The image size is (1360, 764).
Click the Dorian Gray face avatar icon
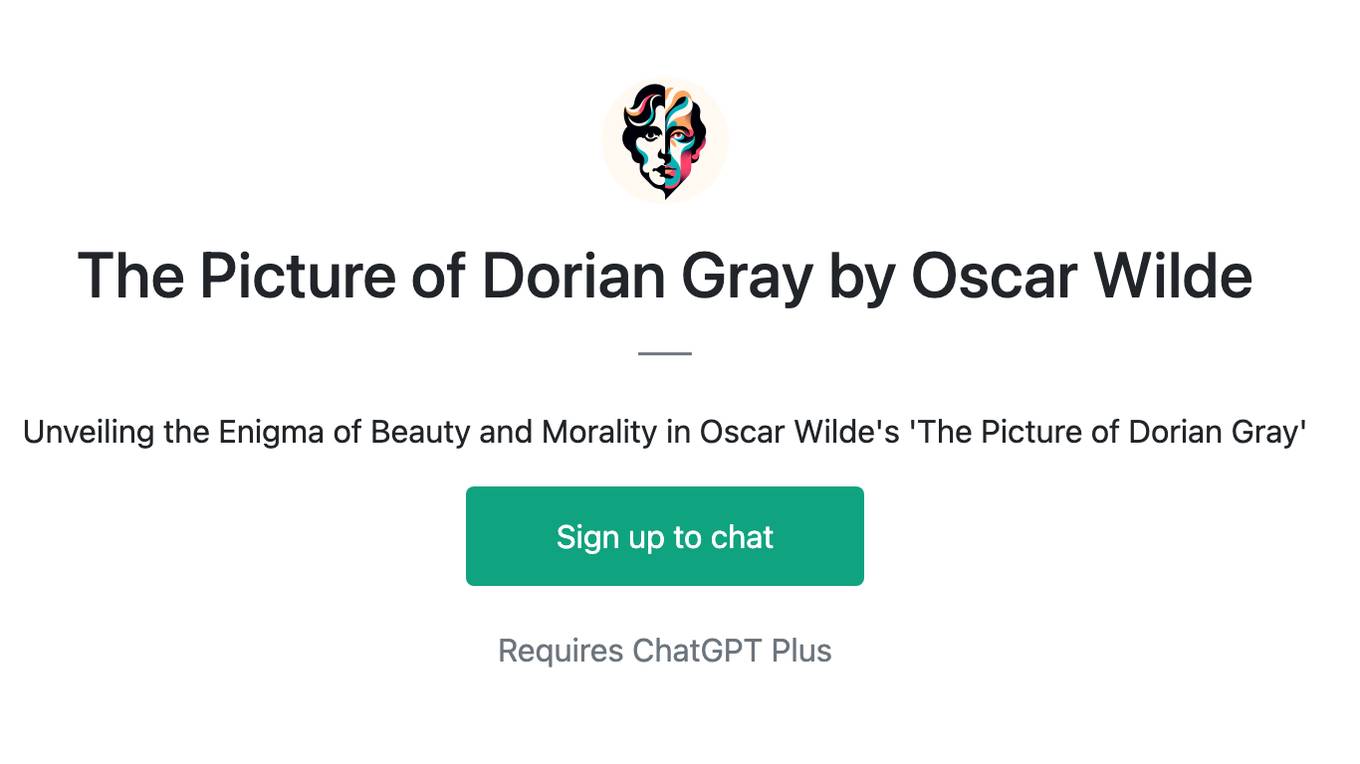click(665, 140)
